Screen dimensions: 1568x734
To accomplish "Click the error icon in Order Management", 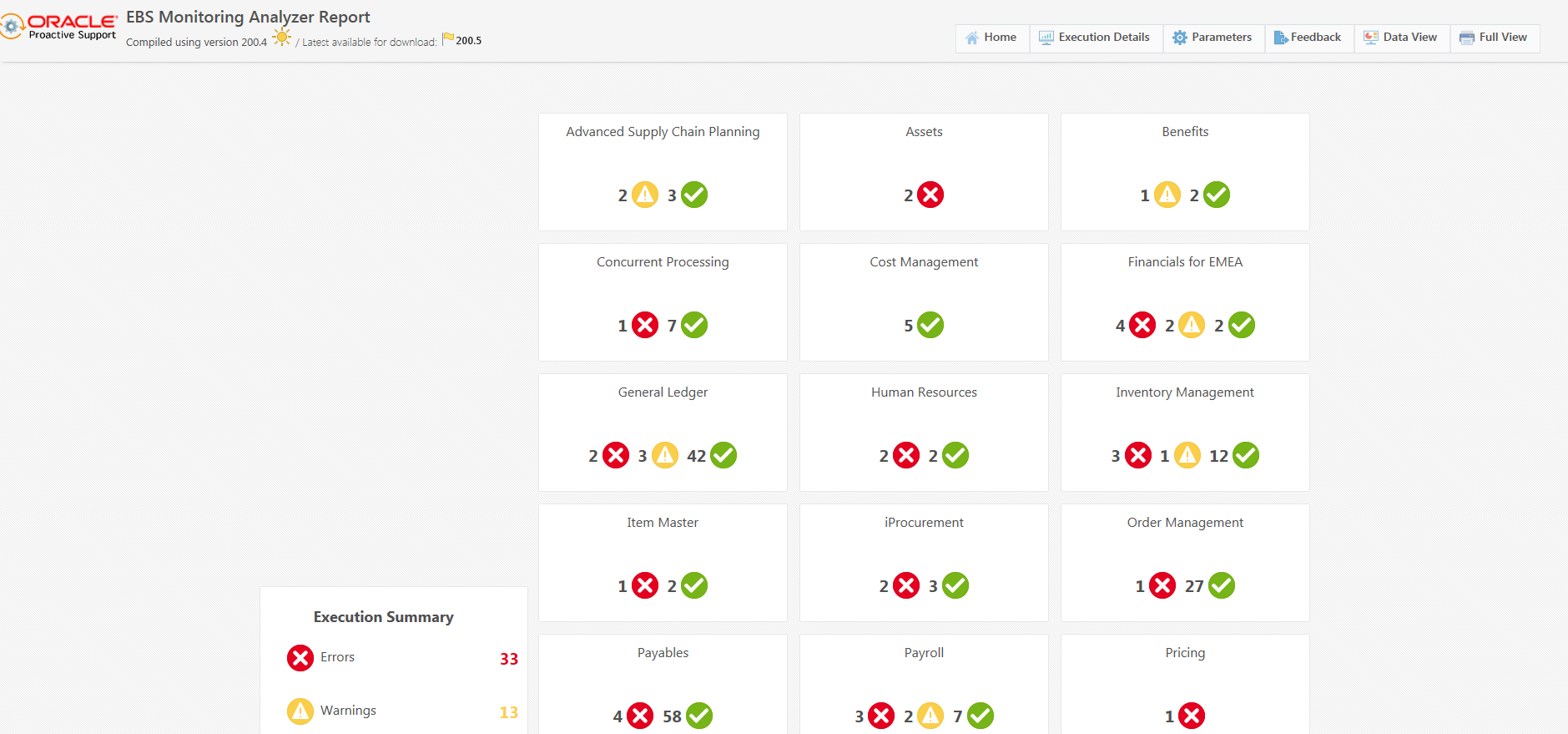I will 1162,585.
